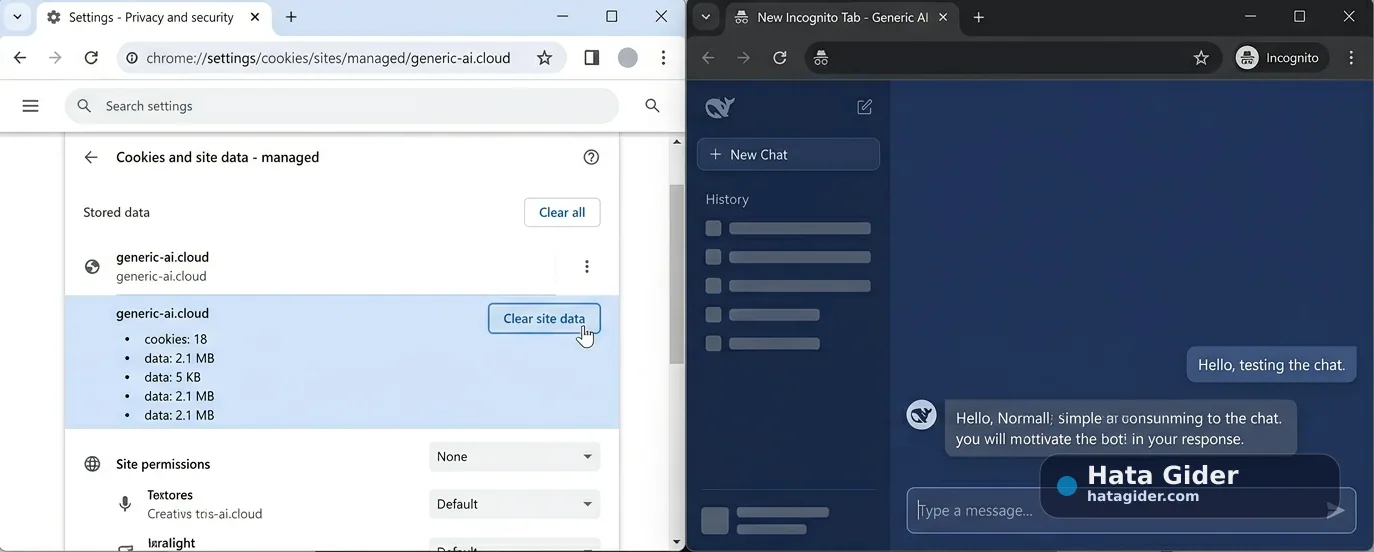Screen dimensions: 1374x552
Task: Start a New Chat
Action: 788,154
